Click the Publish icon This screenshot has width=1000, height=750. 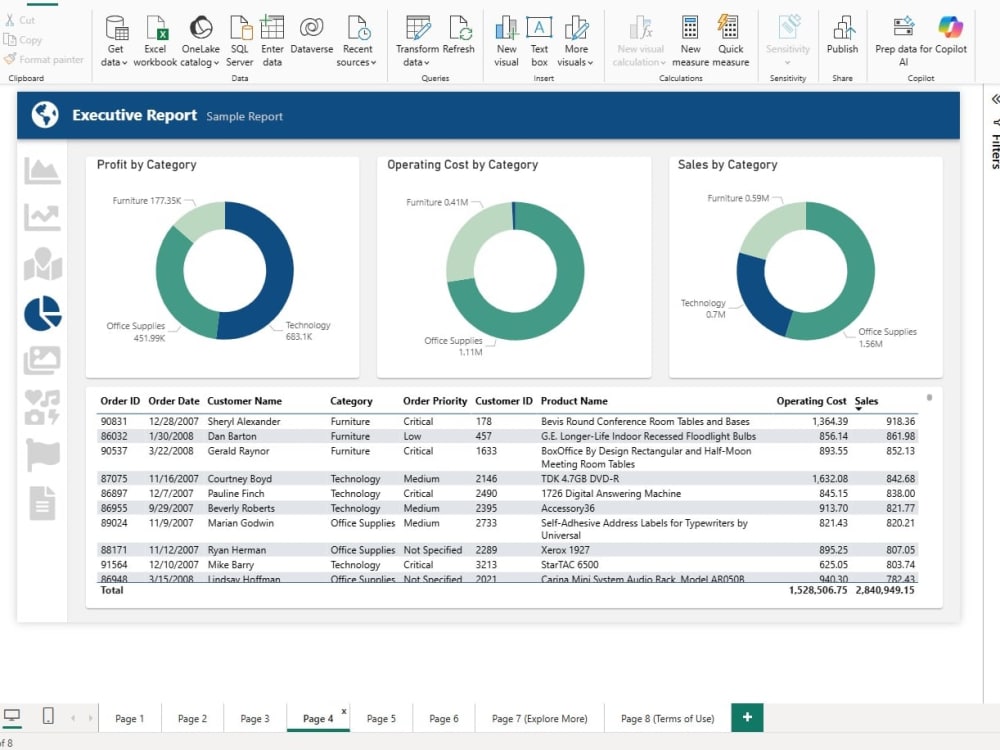tap(842, 36)
